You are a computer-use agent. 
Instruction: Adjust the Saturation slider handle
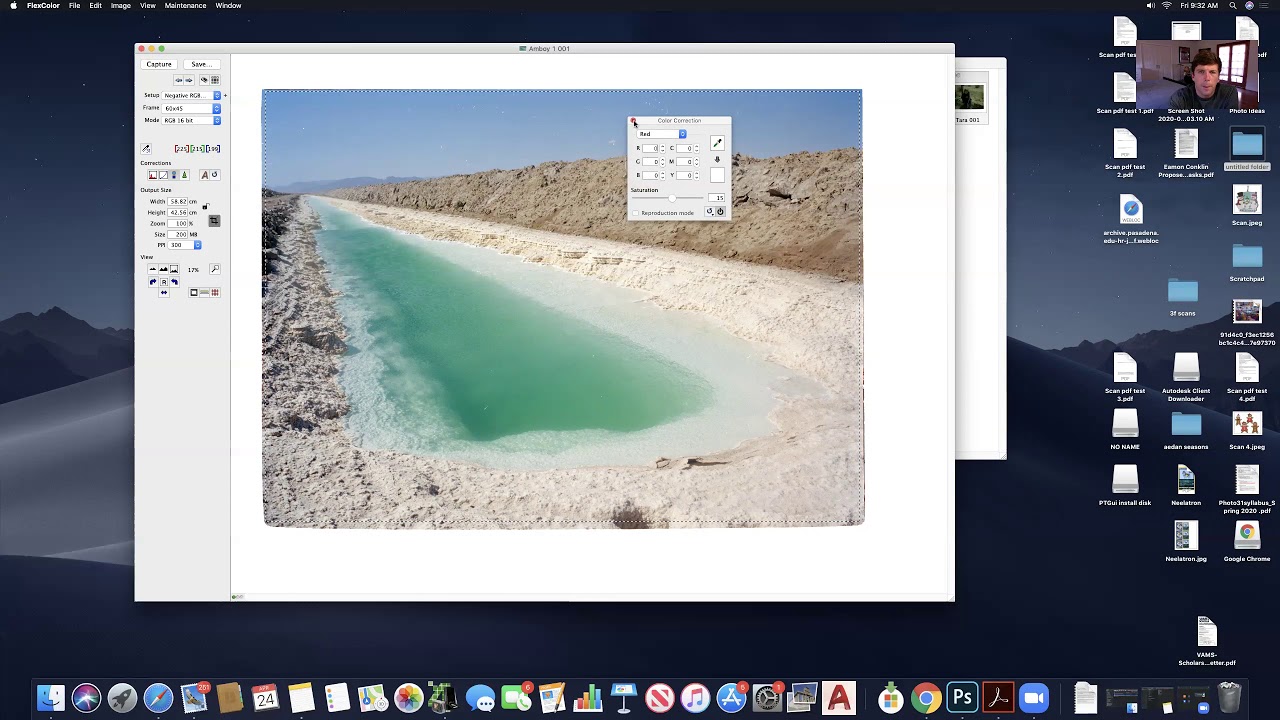coord(672,198)
